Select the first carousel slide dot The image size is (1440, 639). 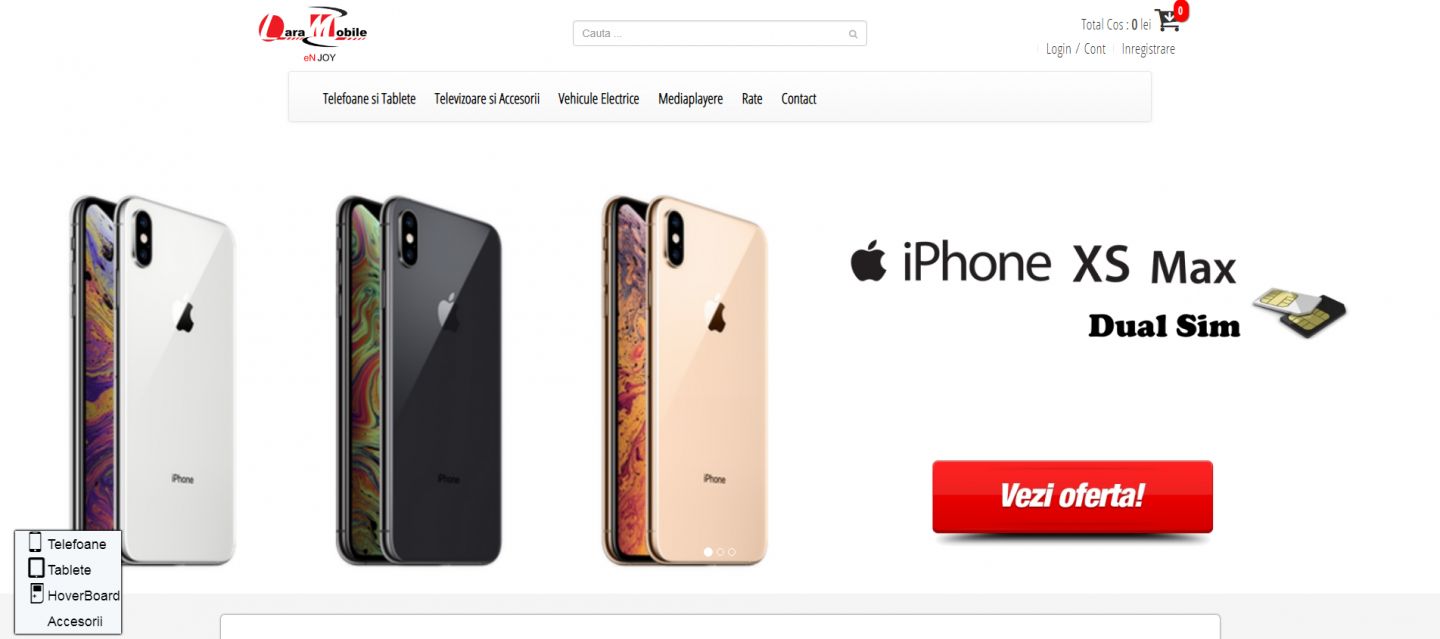pos(709,552)
